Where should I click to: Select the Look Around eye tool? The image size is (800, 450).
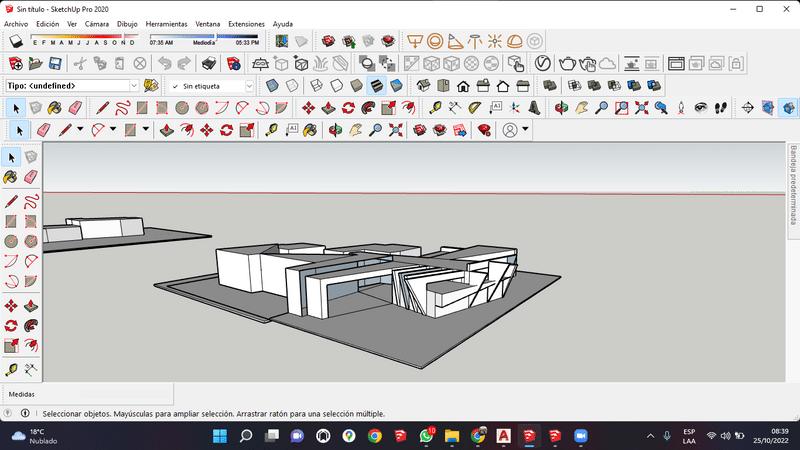coord(701,108)
